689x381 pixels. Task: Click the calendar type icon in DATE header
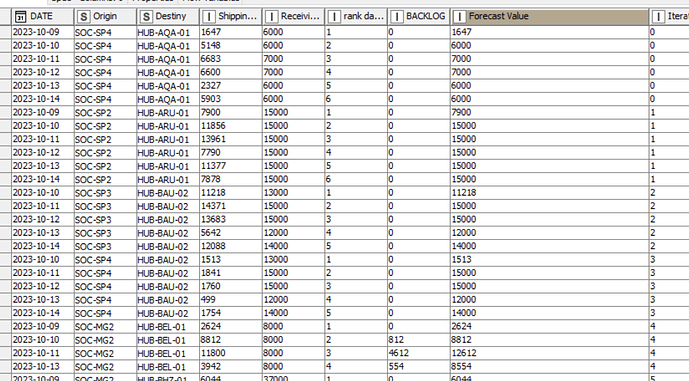20,17
